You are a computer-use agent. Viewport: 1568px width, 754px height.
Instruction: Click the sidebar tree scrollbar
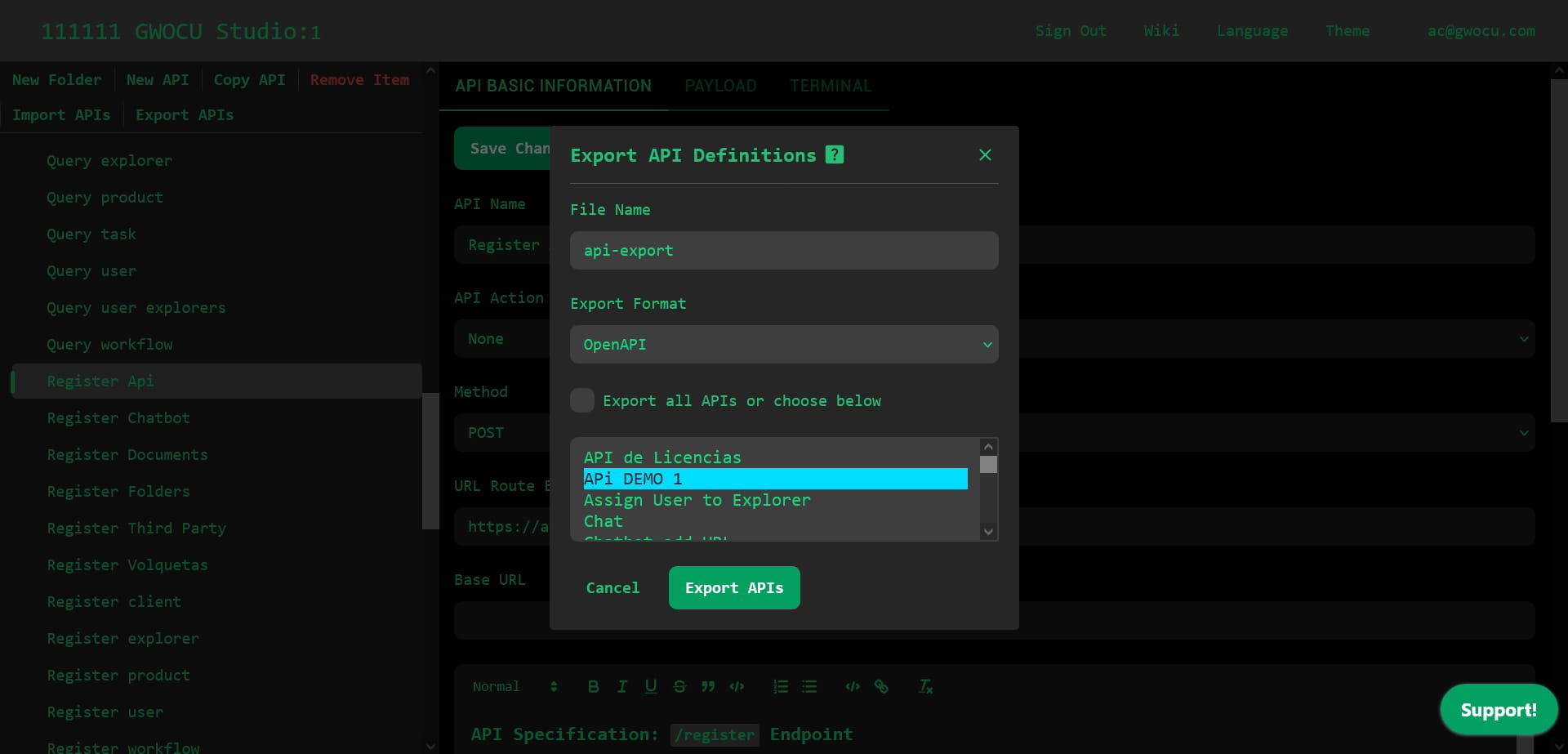pos(430,462)
